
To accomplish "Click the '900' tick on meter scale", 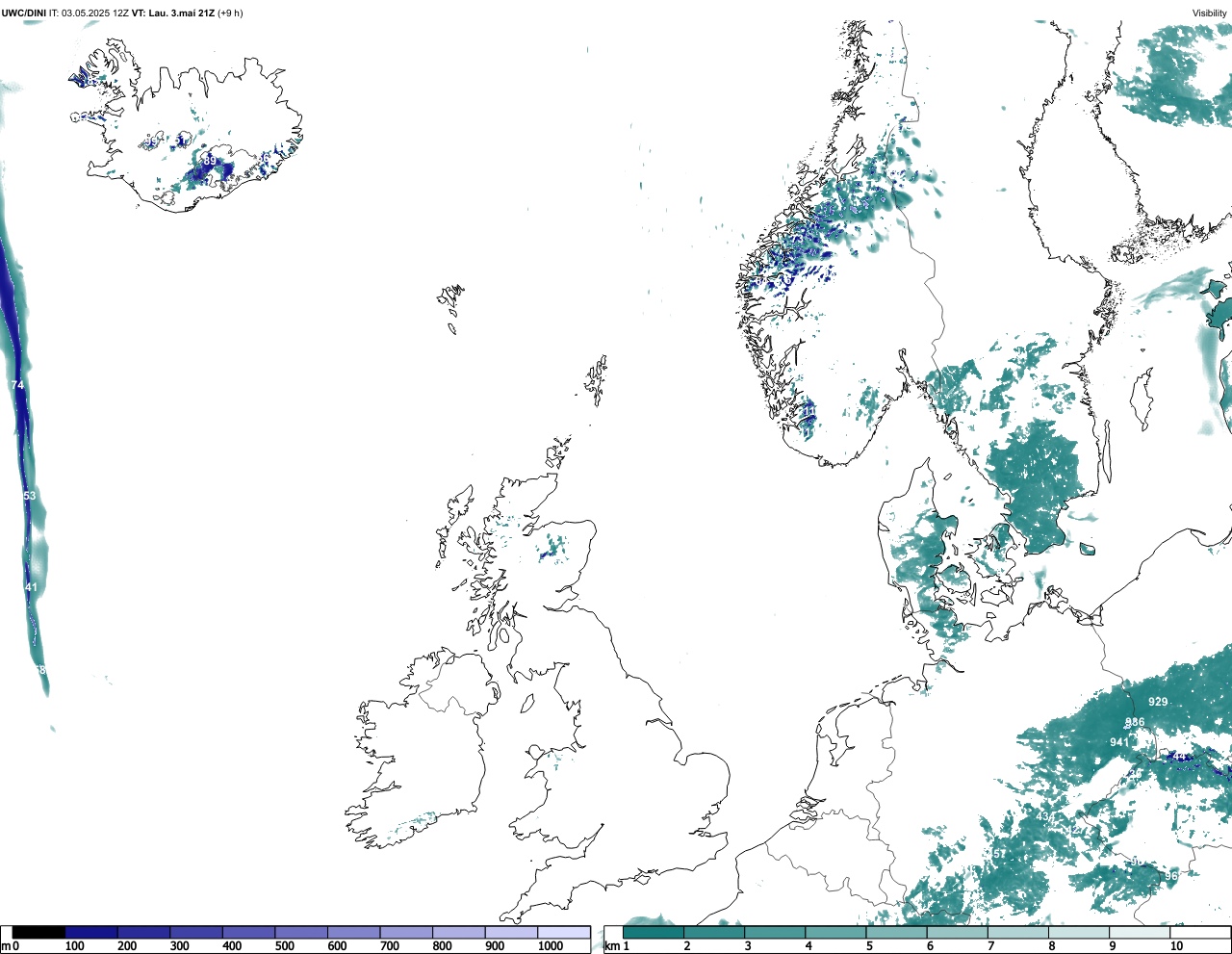I will [x=494, y=946].
